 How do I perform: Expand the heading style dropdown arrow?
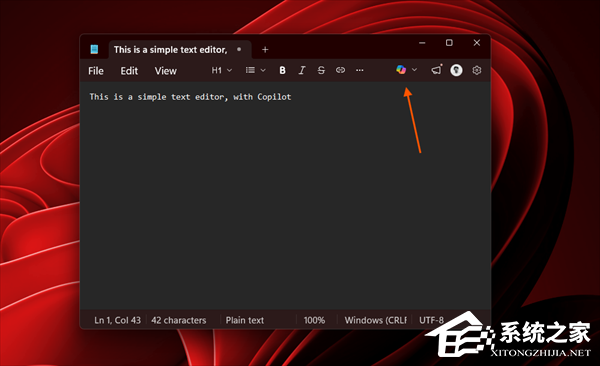click(x=230, y=70)
